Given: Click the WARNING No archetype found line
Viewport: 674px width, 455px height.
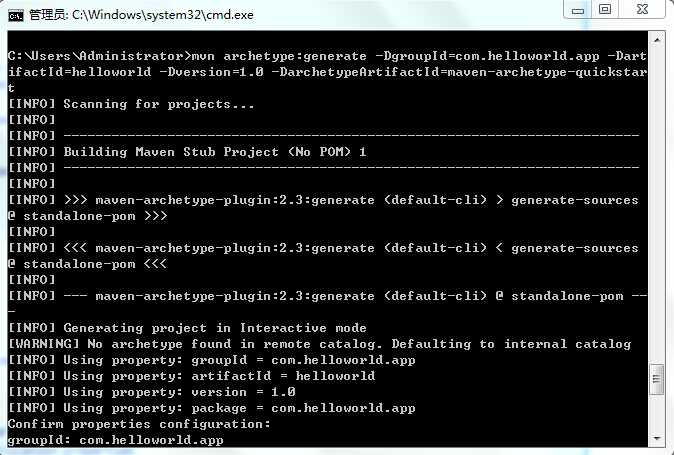Looking at the screenshot, I should [319, 344].
